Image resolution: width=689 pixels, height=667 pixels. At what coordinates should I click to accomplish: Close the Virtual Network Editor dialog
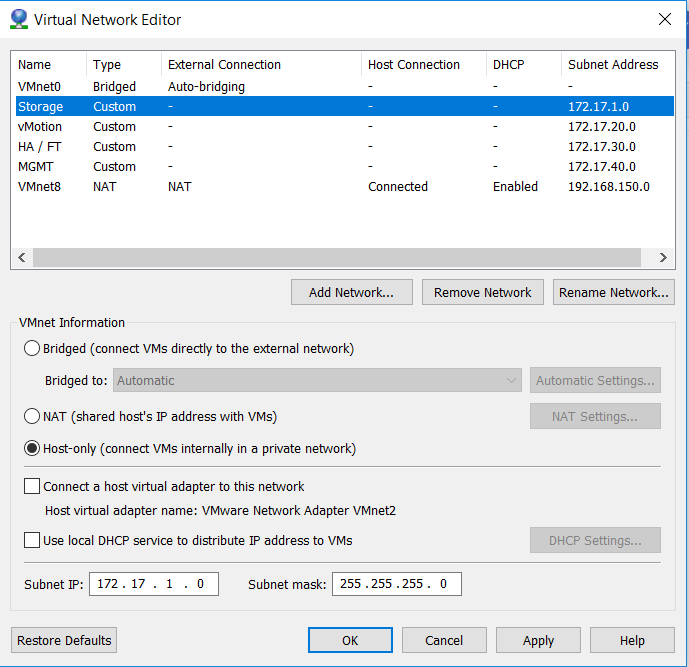[664, 19]
